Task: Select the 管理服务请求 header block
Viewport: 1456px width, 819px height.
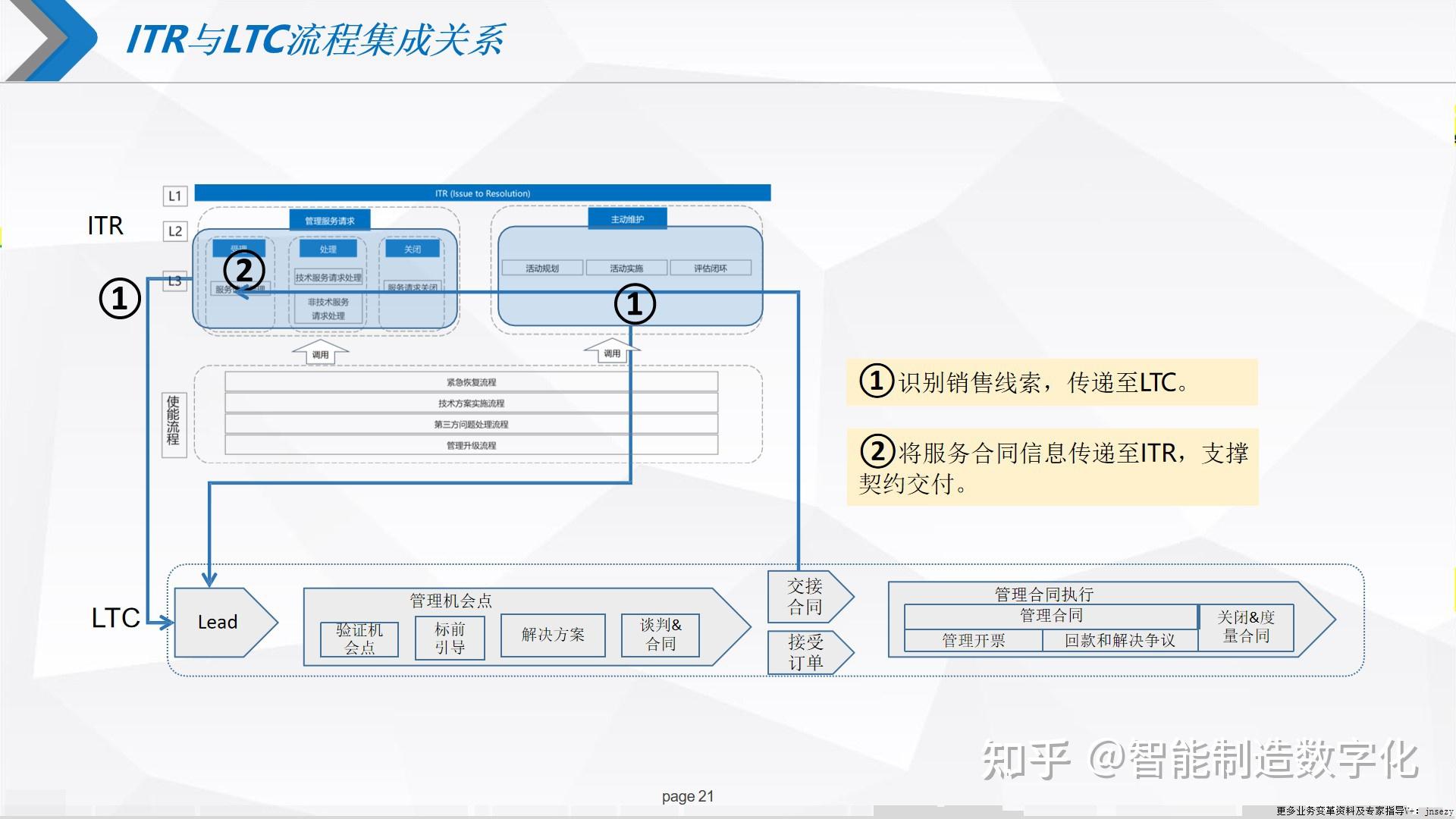Action: click(328, 219)
